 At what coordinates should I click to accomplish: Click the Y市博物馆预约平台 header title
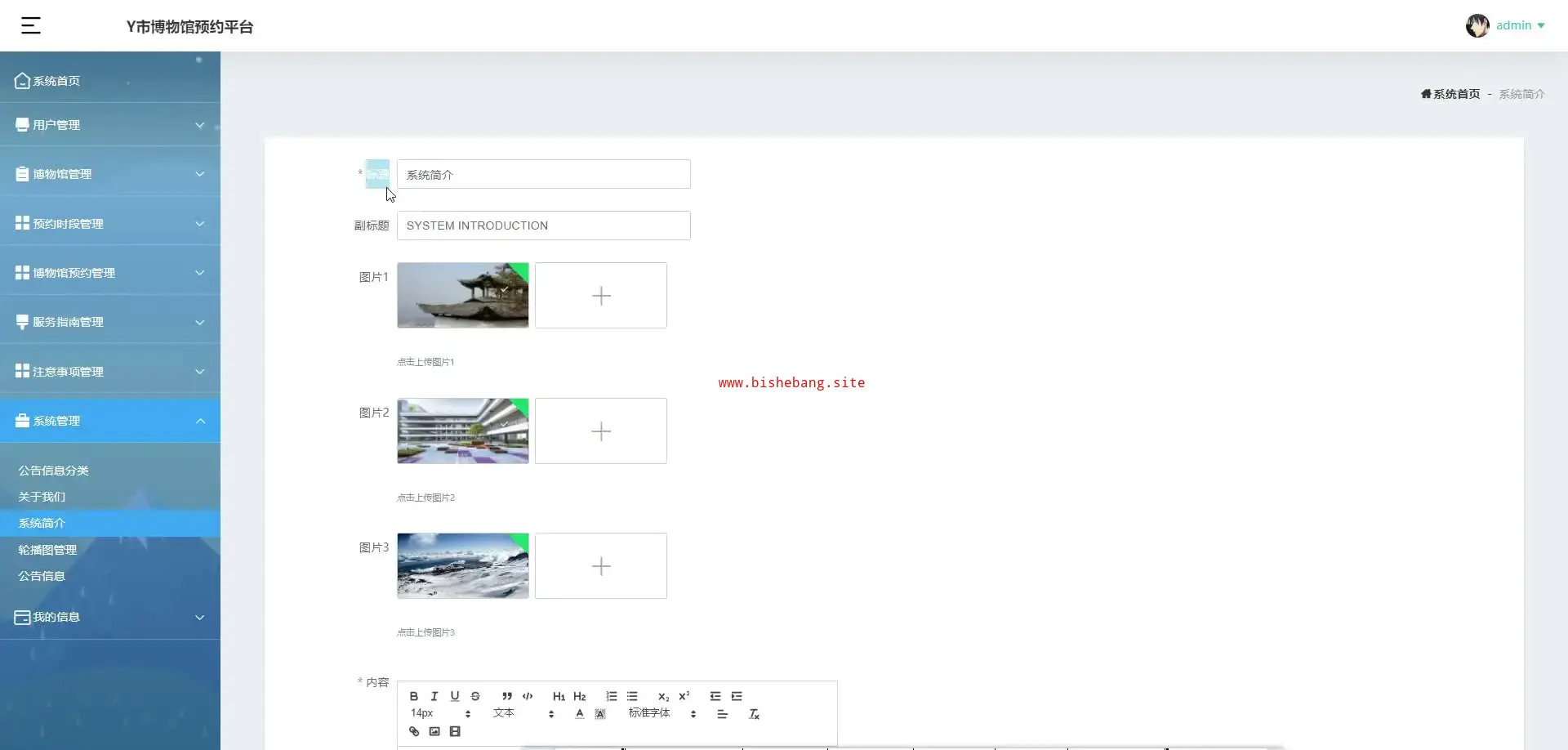189,27
